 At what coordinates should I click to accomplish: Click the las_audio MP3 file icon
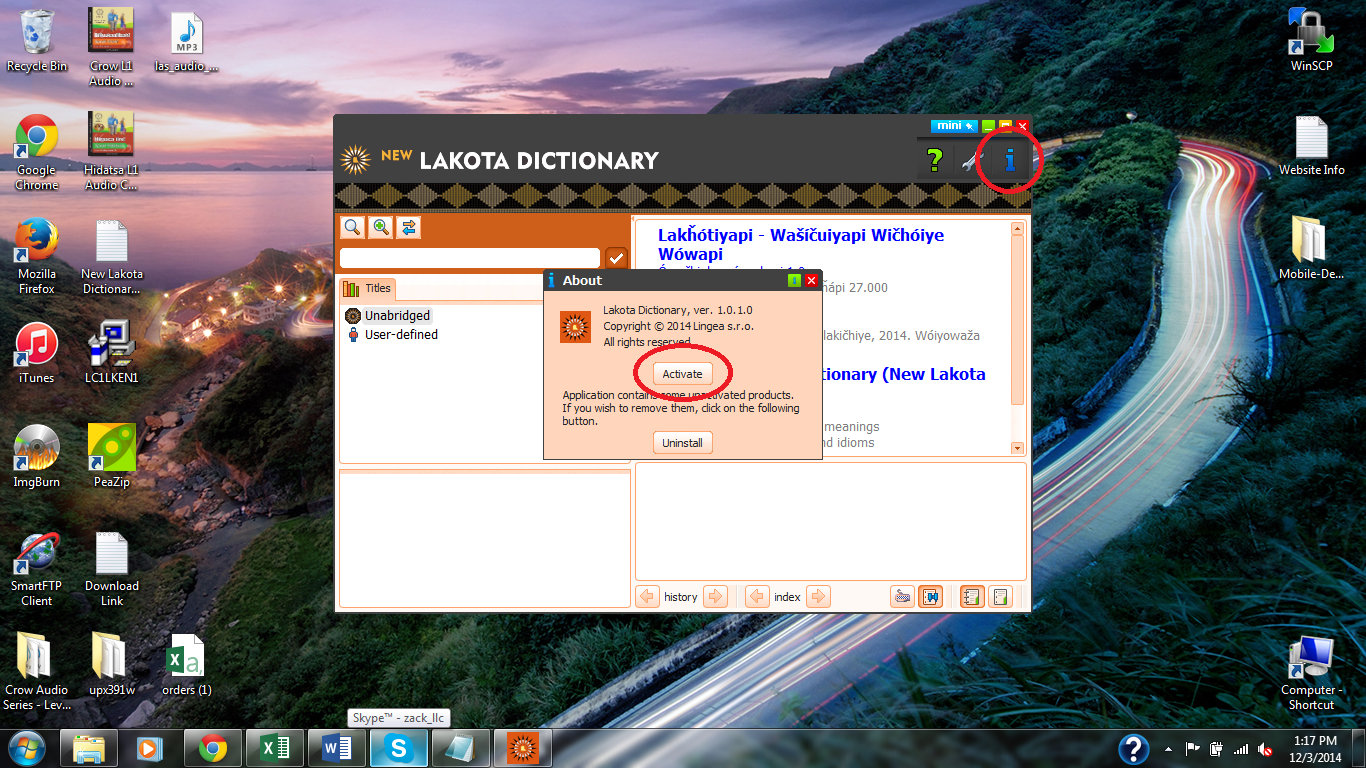click(186, 42)
